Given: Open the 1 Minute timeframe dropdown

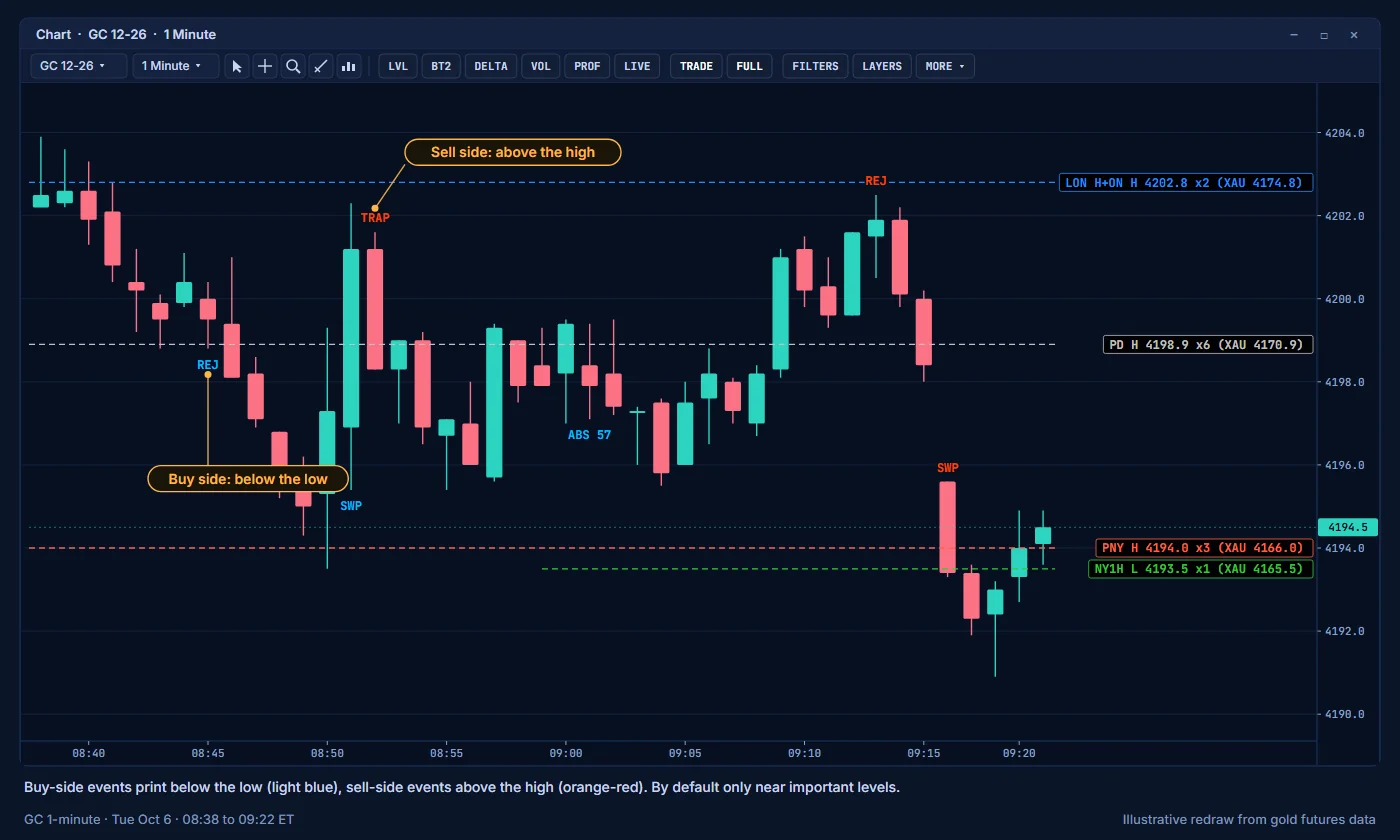Looking at the screenshot, I should point(176,66).
